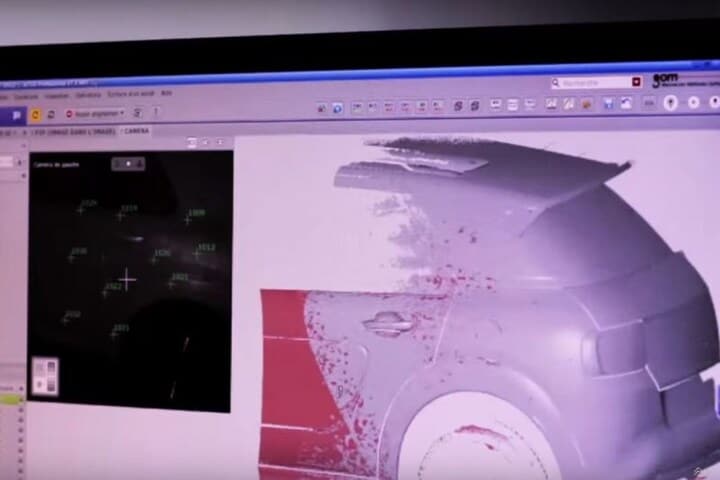Click the orange shape icon in the toolbar
720x480 pixels.
coord(586,104)
